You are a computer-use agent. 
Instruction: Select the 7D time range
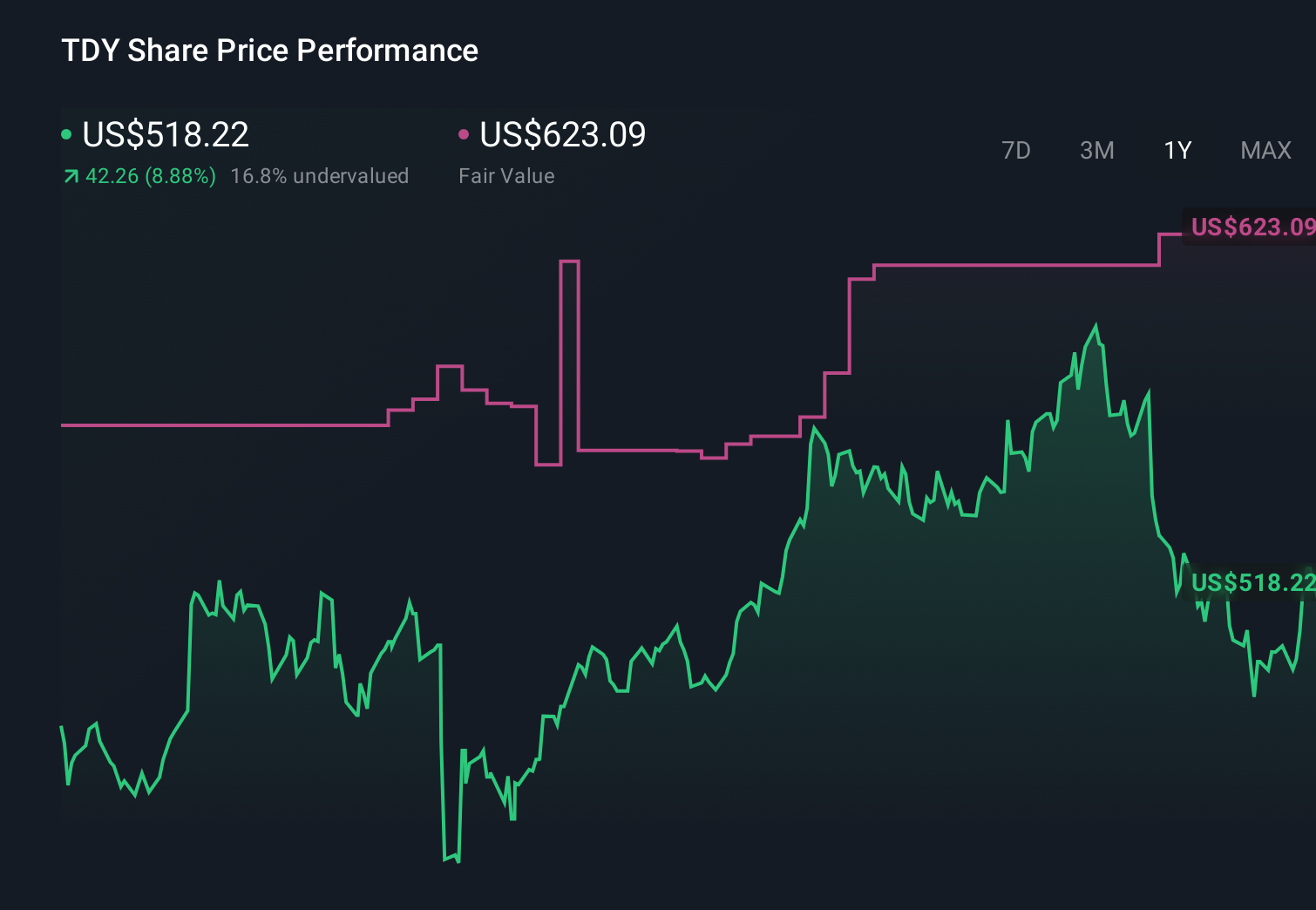[1017, 150]
